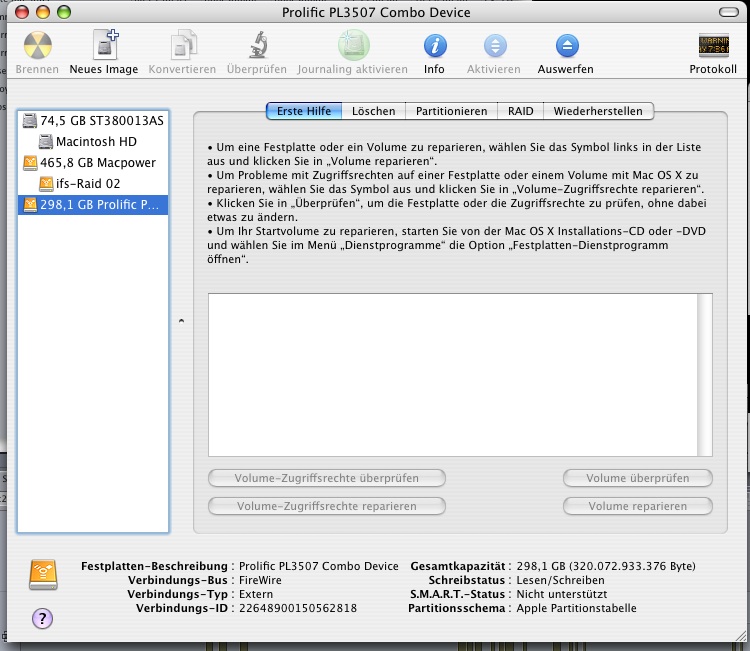Click Volume-Zugriffsrechte überprüfen button

(x=327, y=478)
